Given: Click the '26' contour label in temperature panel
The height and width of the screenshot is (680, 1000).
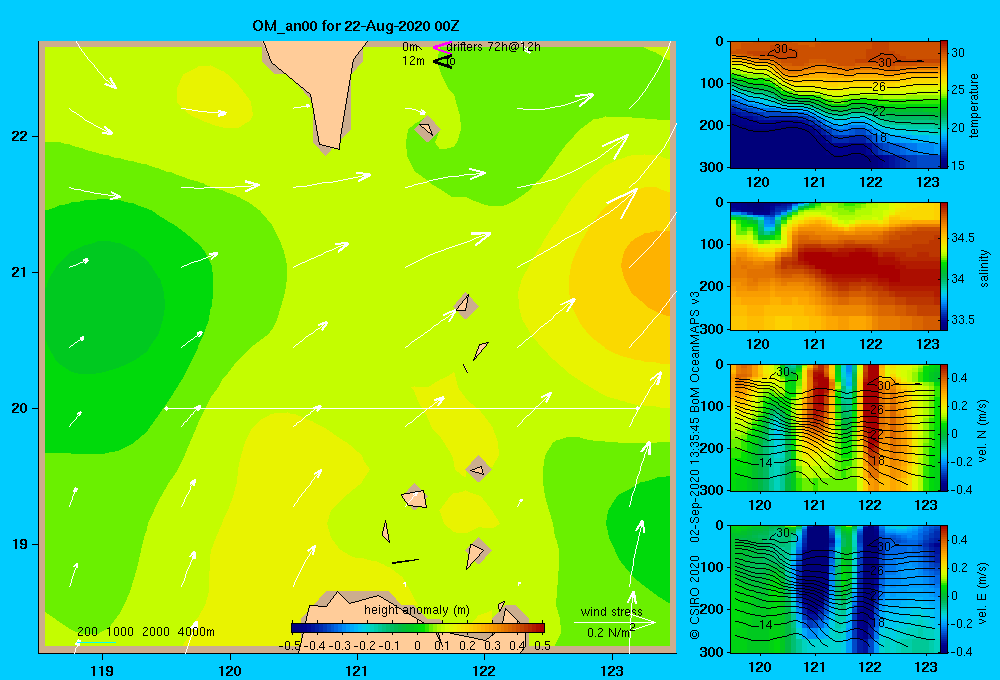Looking at the screenshot, I should point(879,87).
